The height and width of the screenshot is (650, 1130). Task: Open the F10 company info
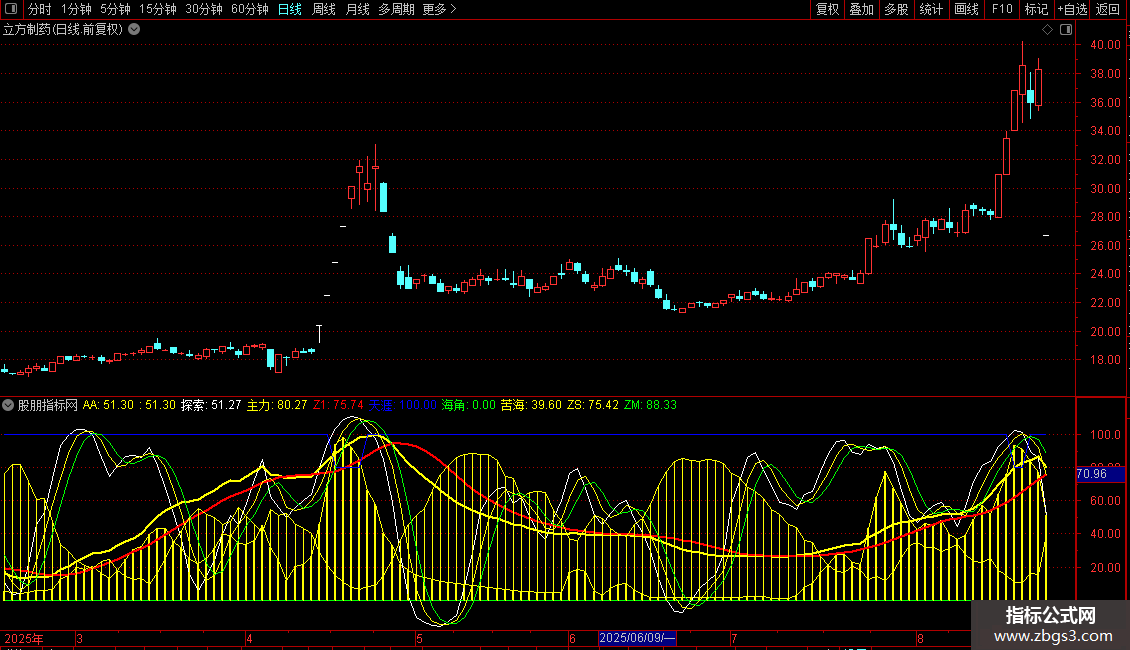tap(1002, 9)
